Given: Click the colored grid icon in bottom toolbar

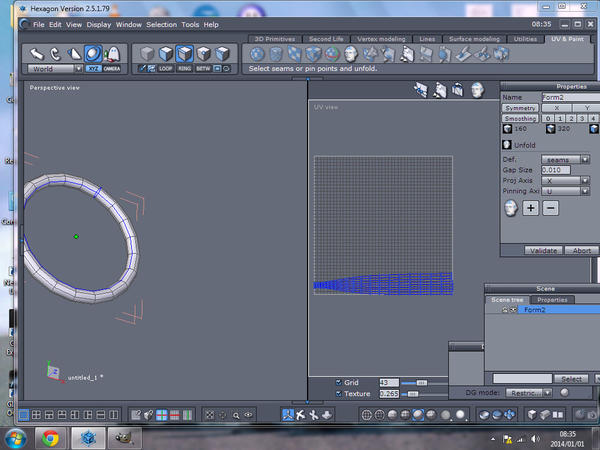Looking at the screenshot, I should [x=161, y=415].
